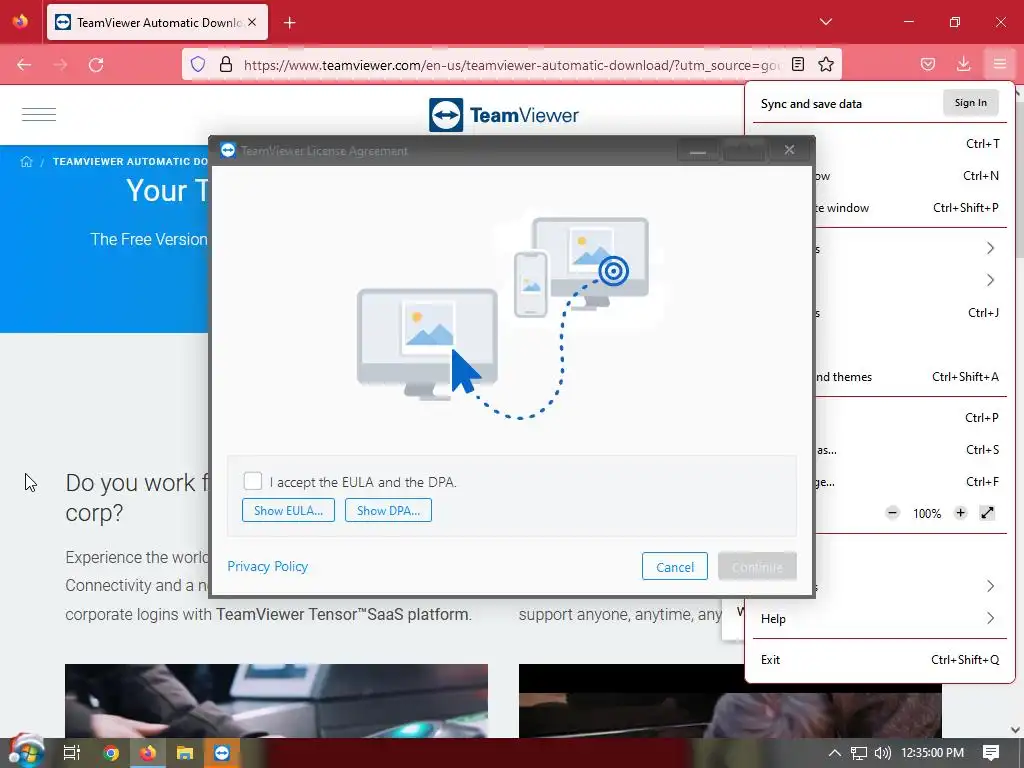Open the list all tabs dropdown arrow
This screenshot has height=768, width=1024.
click(x=825, y=22)
